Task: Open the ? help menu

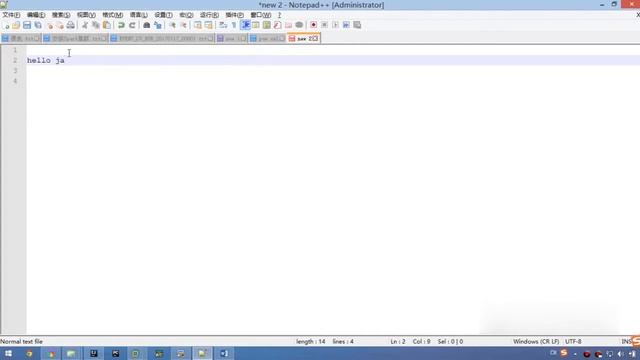Action: (x=280, y=15)
